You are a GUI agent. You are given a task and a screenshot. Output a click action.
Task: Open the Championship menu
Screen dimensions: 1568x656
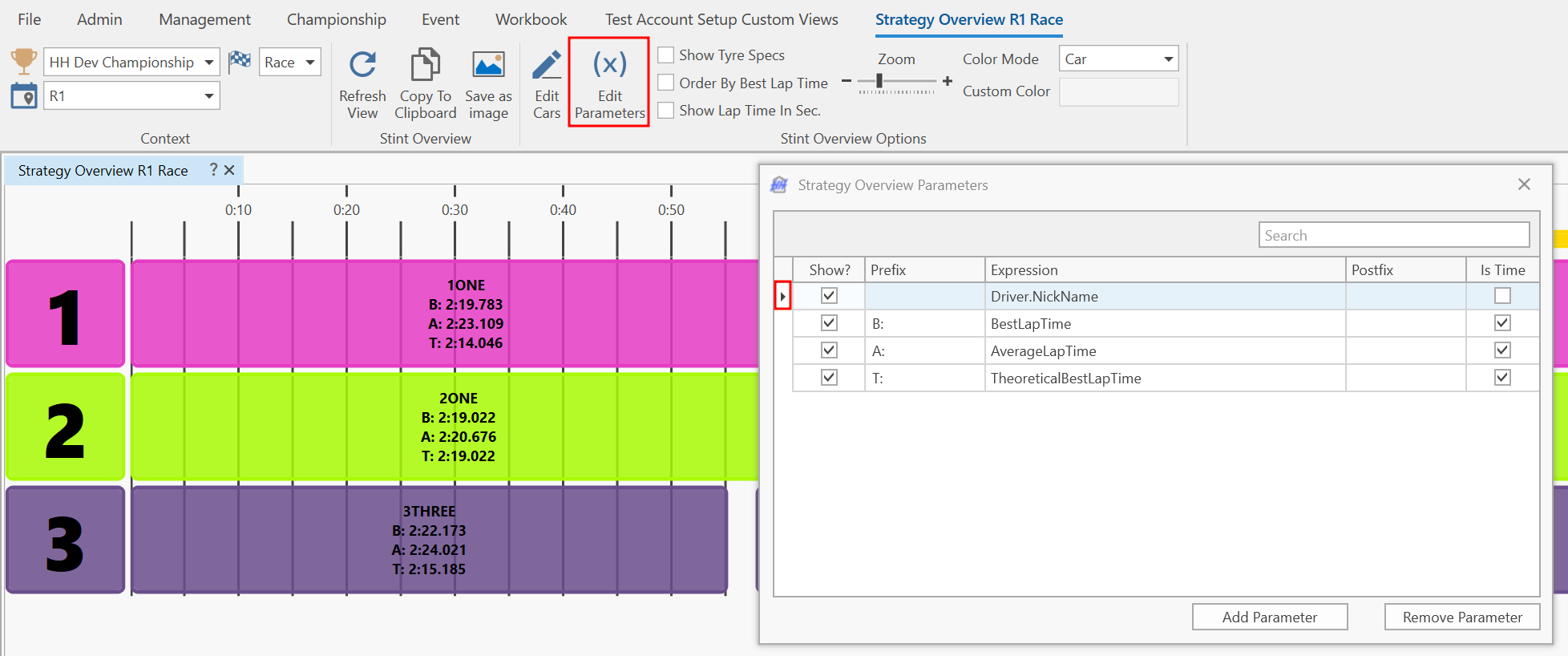(336, 19)
